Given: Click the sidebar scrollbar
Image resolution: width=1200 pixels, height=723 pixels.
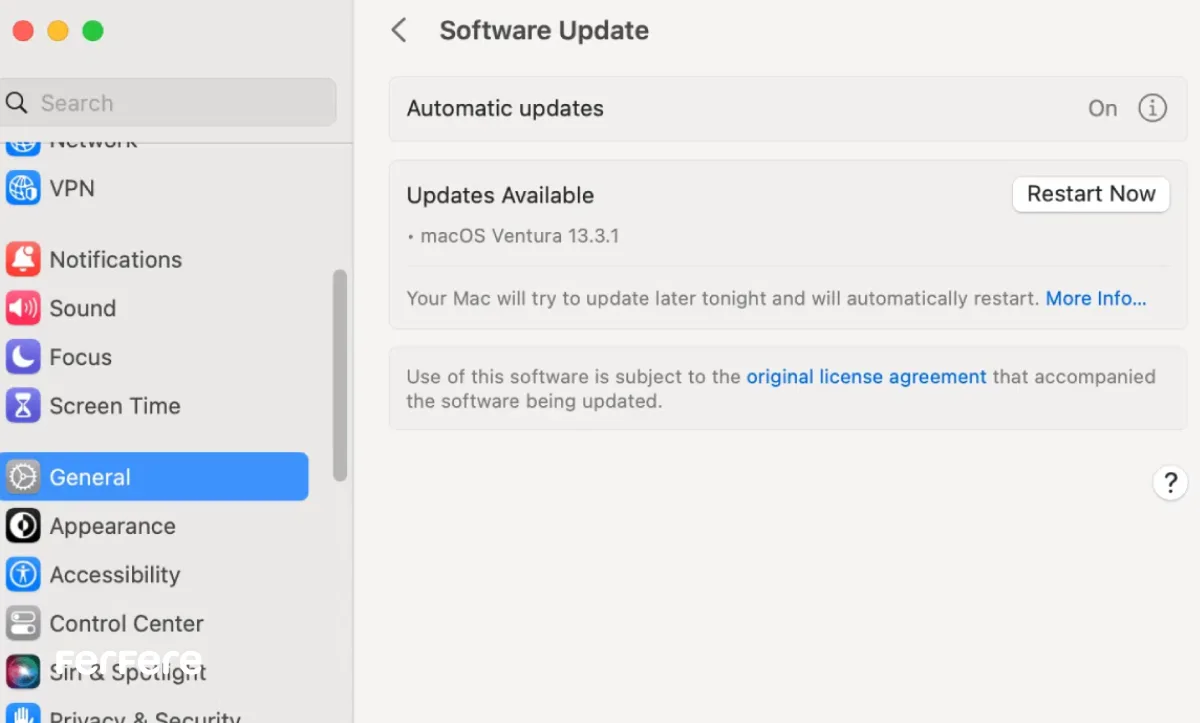Looking at the screenshot, I should click(340, 375).
